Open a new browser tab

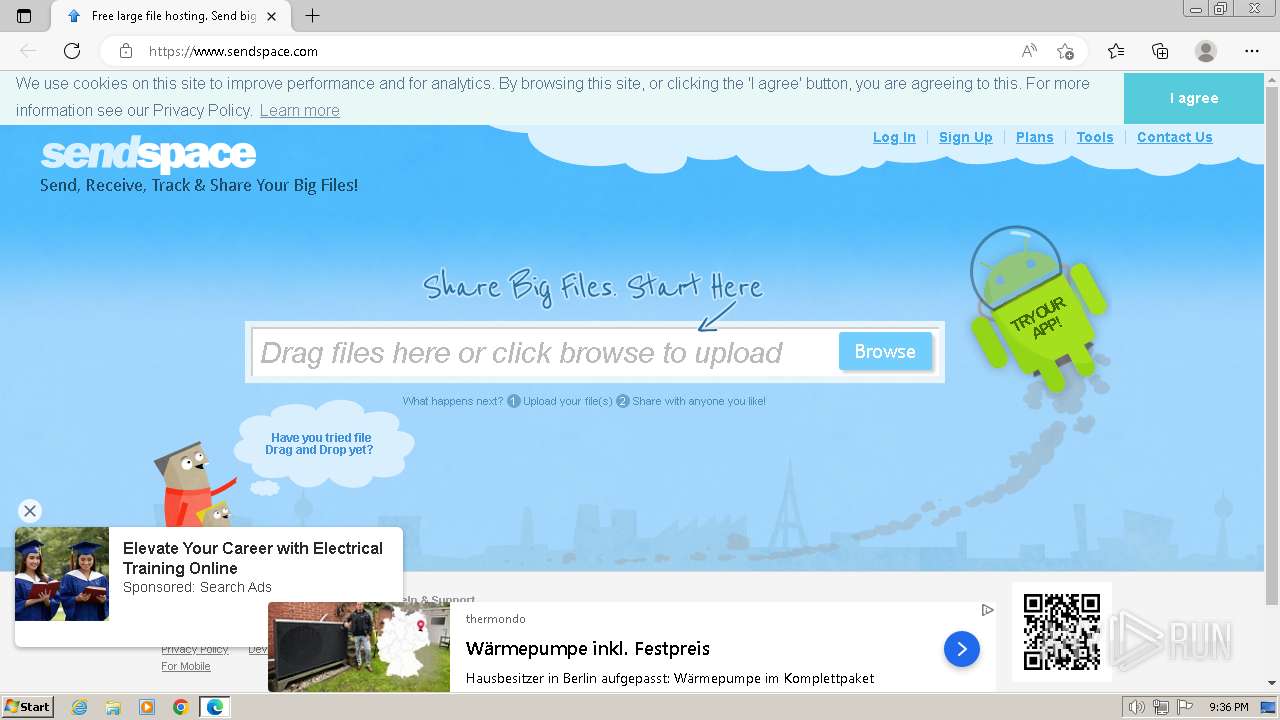312,16
